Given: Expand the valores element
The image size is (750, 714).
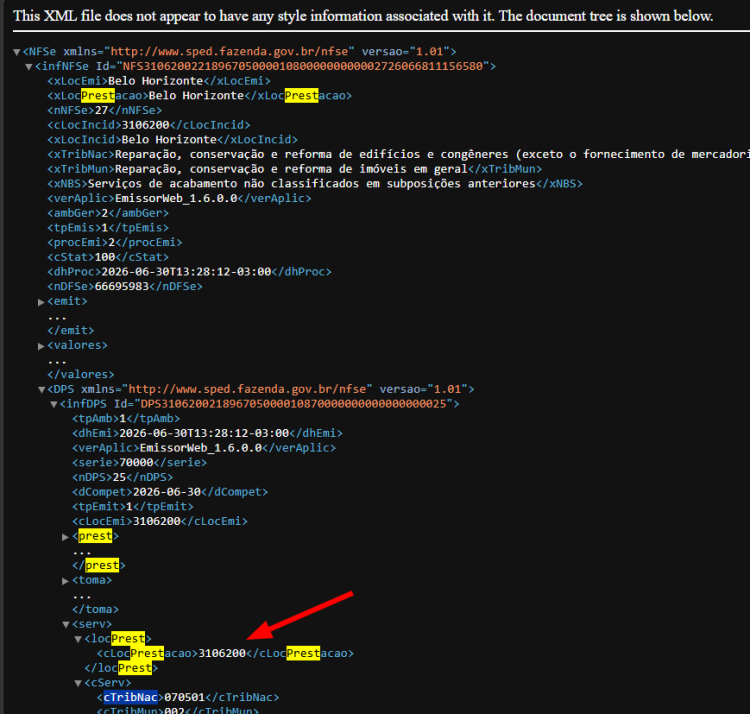Looking at the screenshot, I should (42, 346).
